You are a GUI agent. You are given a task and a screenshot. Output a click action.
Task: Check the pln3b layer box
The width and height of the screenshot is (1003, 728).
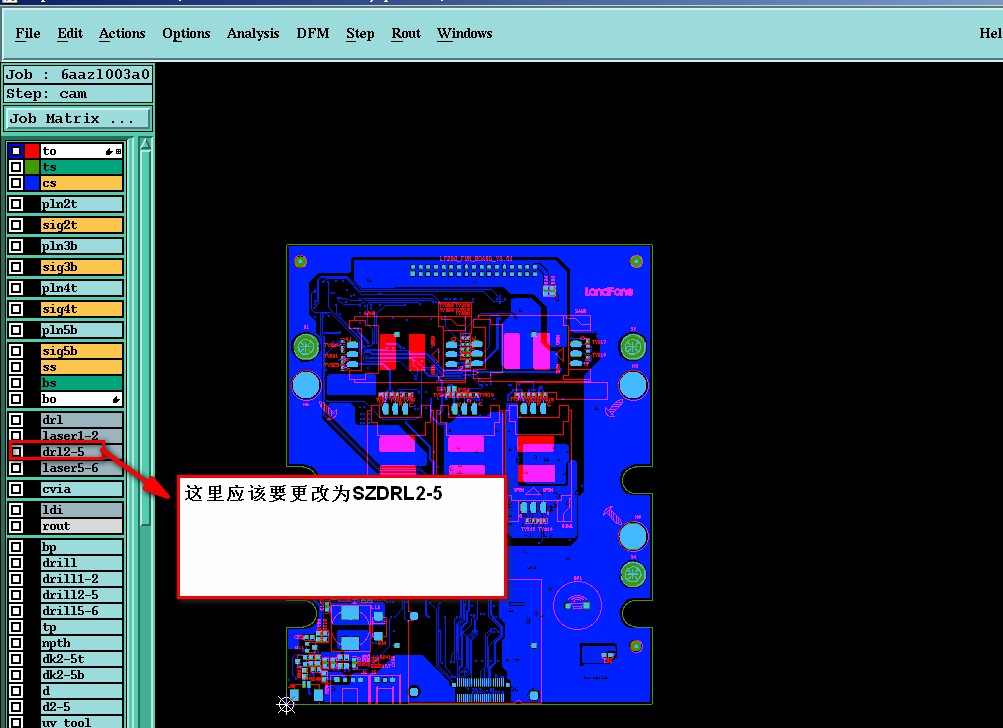(16, 246)
